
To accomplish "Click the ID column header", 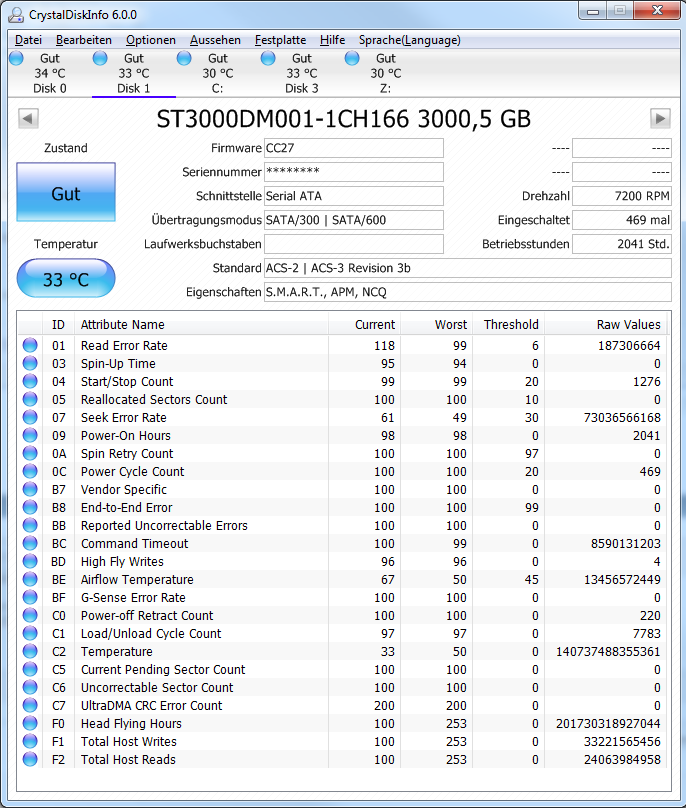I will [58, 325].
